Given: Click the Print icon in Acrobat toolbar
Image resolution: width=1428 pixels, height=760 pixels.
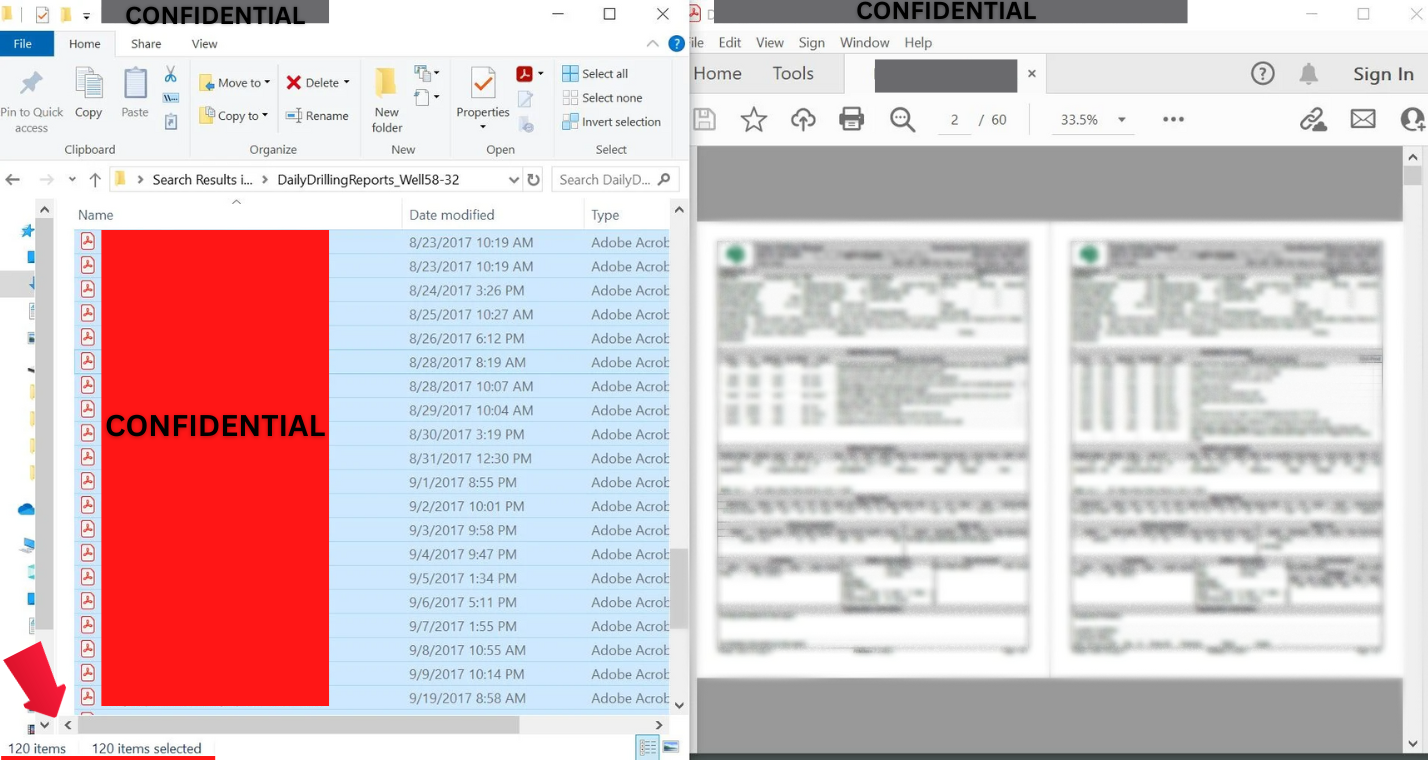Looking at the screenshot, I should click(851, 120).
